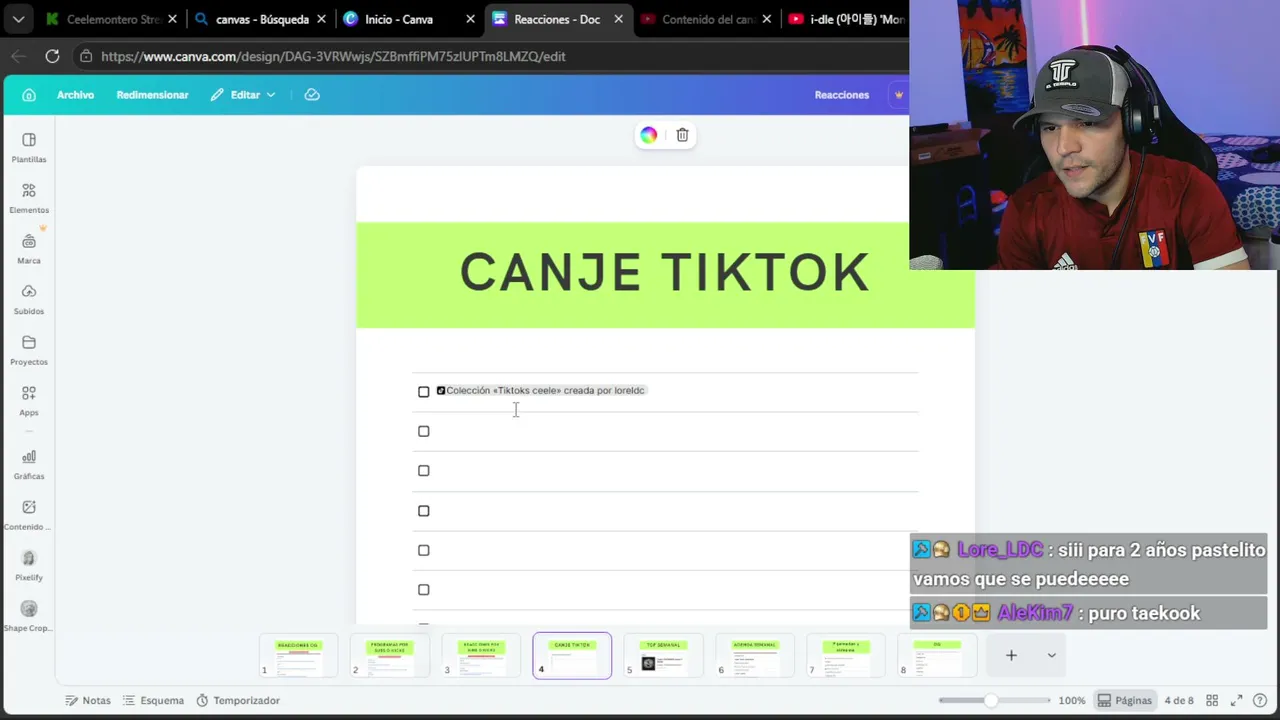Image resolution: width=1280 pixels, height=720 pixels.
Task: Open the Esquema outline view
Action: tap(153, 700)
